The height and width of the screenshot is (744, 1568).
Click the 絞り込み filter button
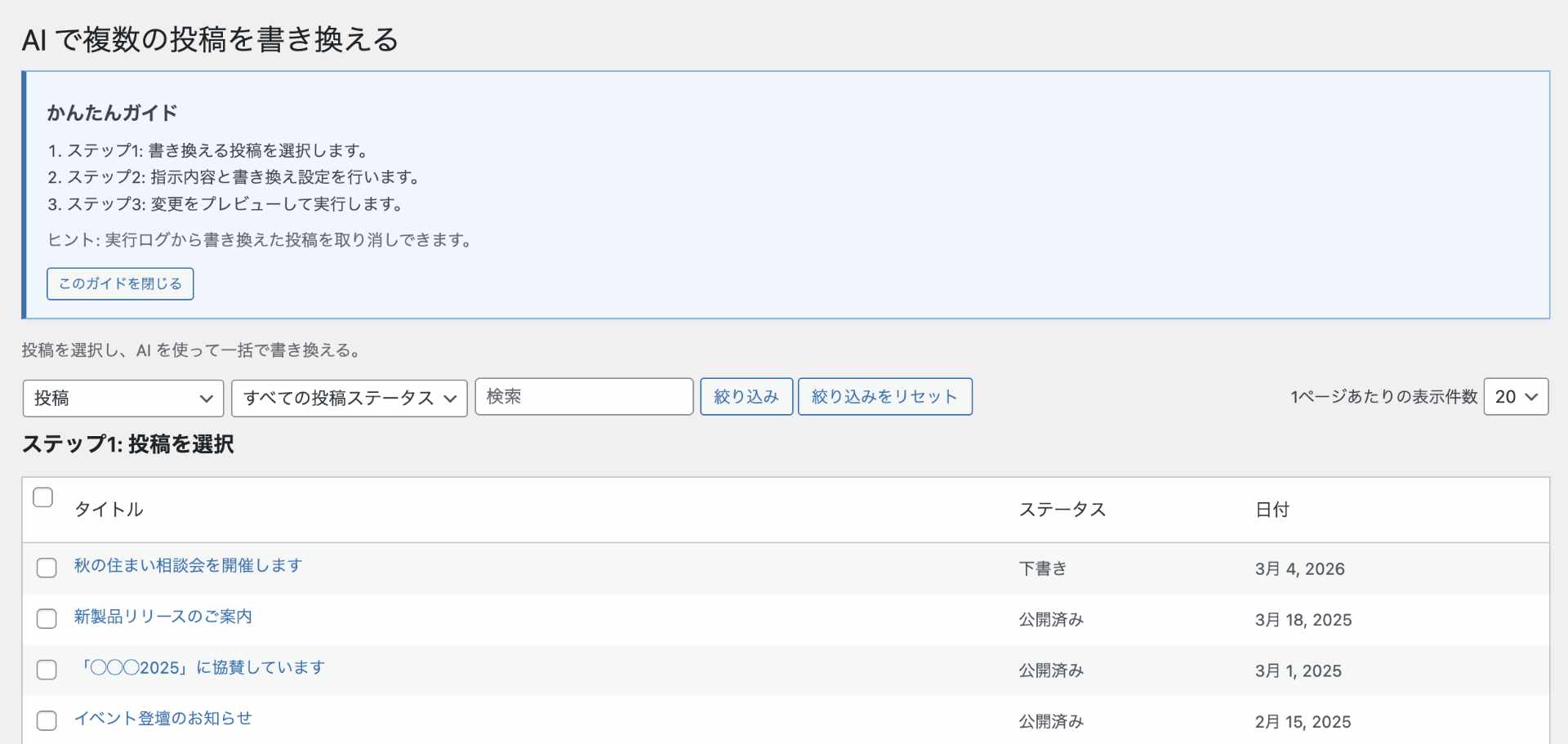click(746, 397)
